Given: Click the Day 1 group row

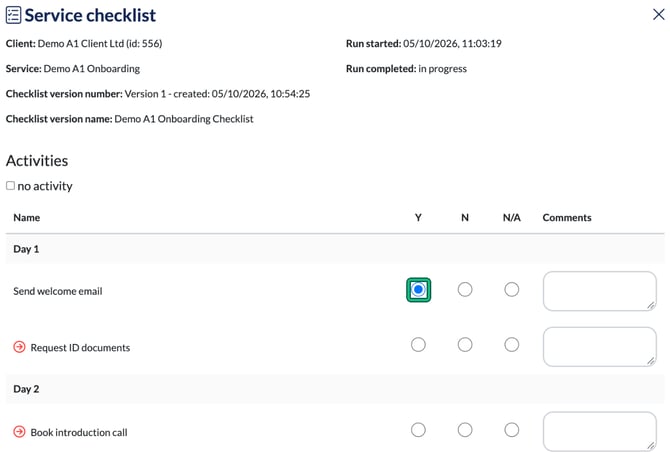Looking at the screenshot, I should click(x=335, y=249).
